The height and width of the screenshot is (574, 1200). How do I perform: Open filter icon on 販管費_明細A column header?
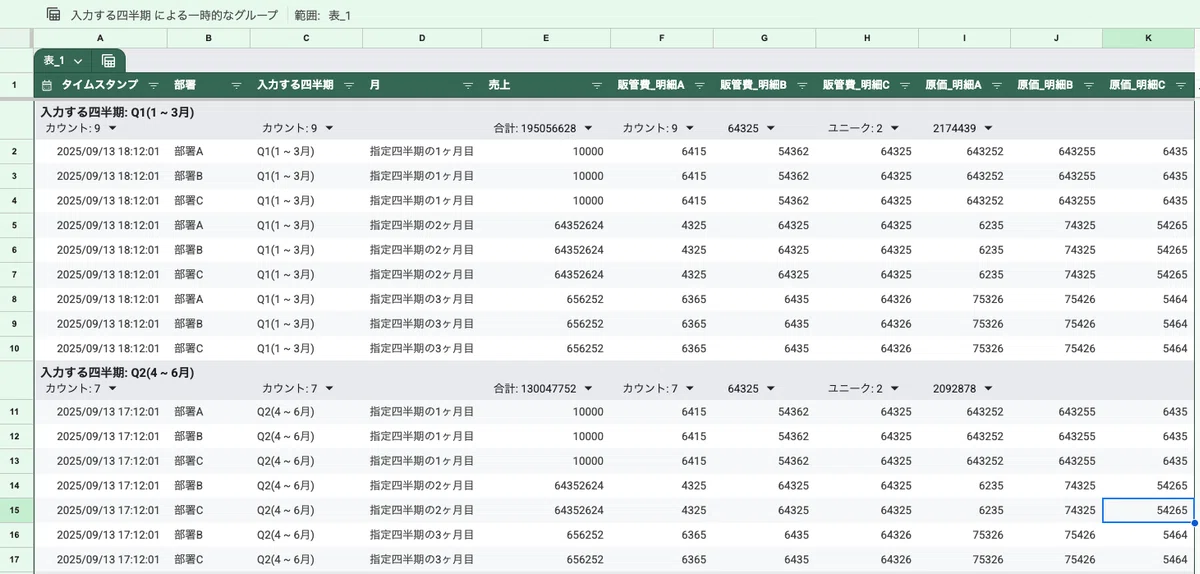click(699, 85)
